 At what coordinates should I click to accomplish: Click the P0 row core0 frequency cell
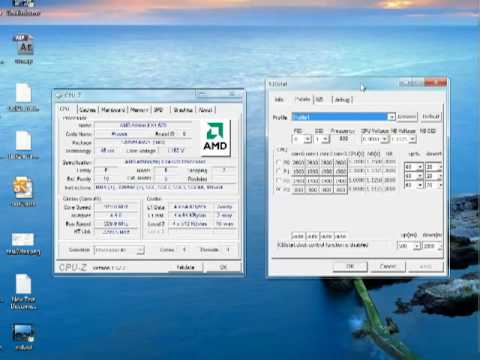299,163
